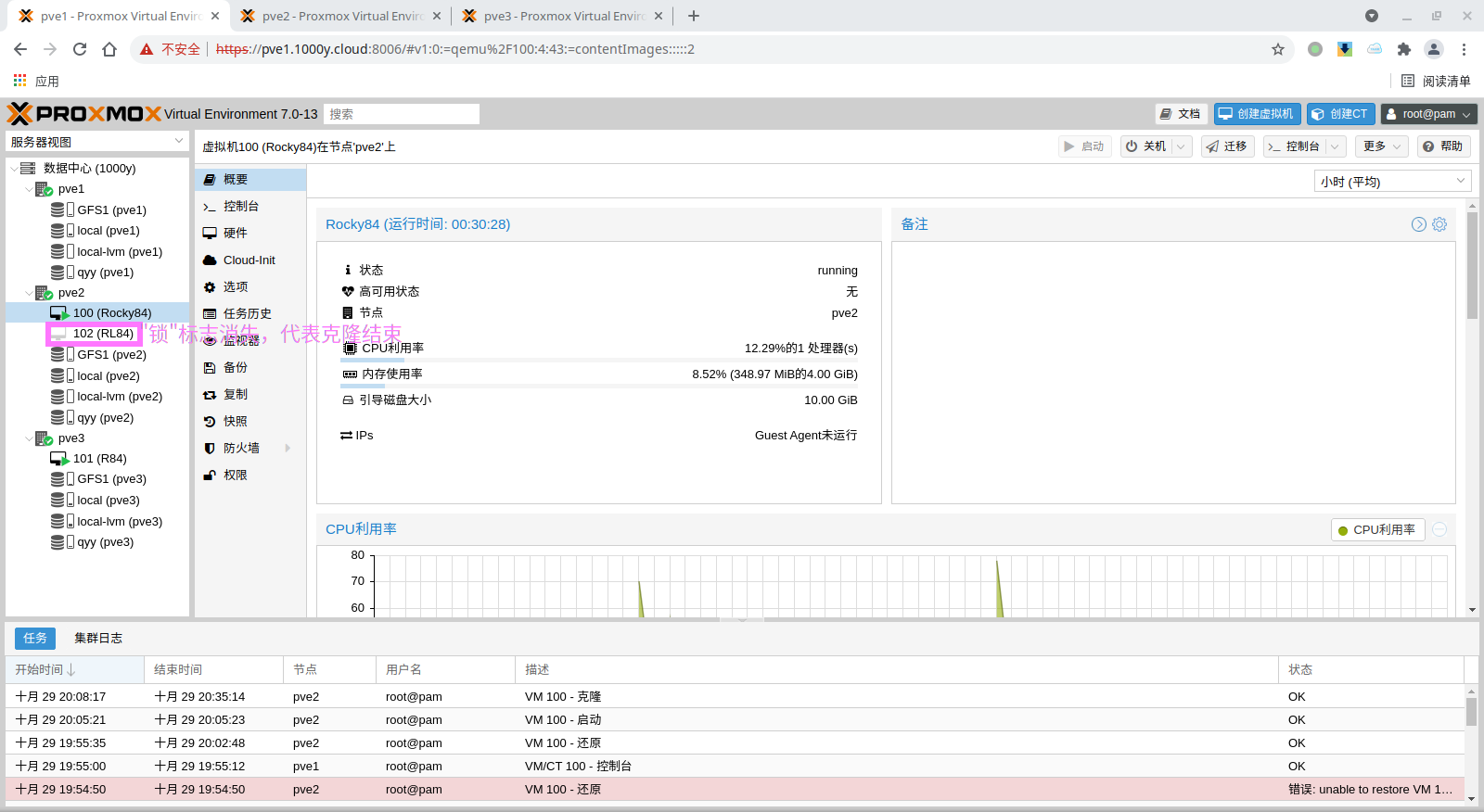Open the 权限 permissions section
The image size is (1484, 812).
(236, 476)
